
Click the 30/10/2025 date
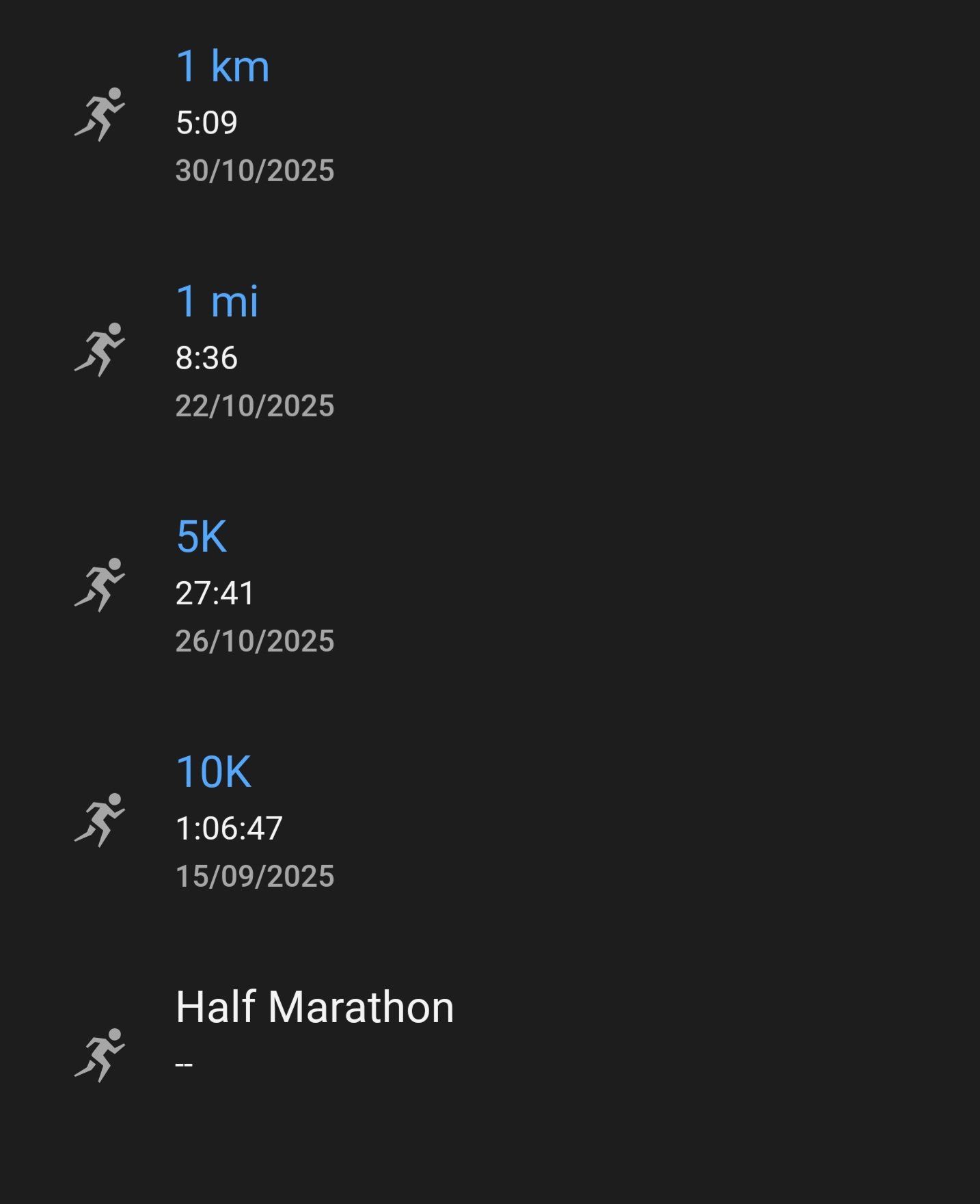point(254,171)
